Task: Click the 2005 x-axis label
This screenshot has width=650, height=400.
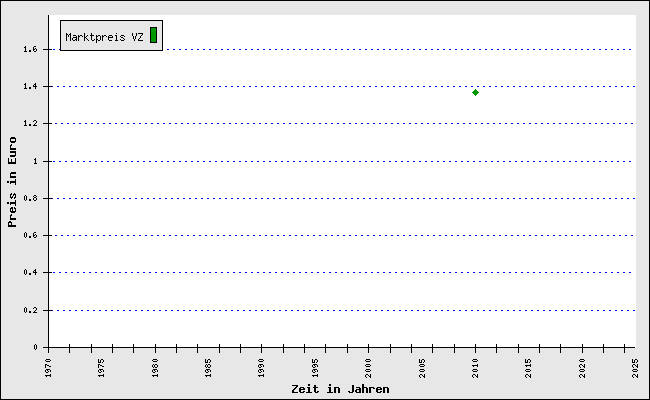Action: (422, 368)
